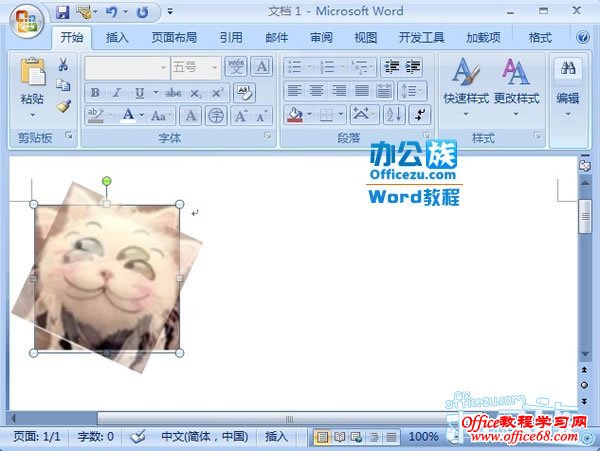Apply phonetic guide (wén) to text
This screenshot has height=451, width=600.
coord(236,67)
